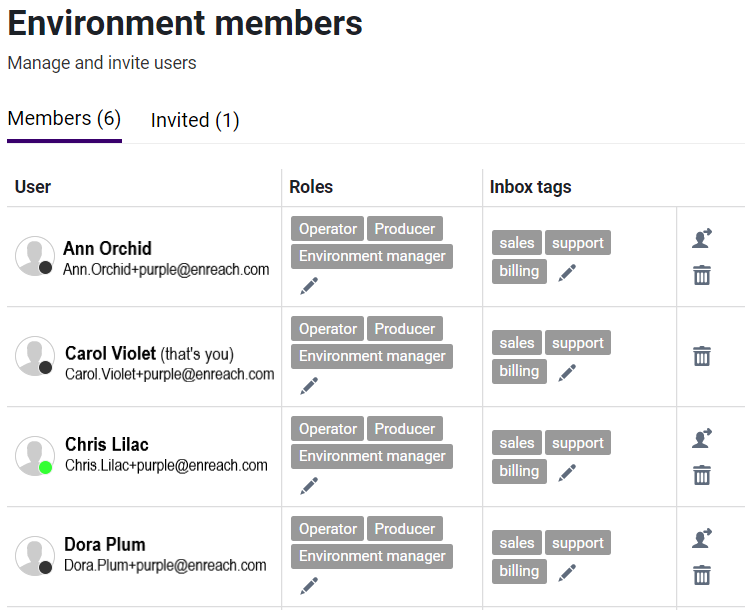This screenshot has height=610, width=752.
Task: Delete Carol Violet with the trash icon
Action: pos(702,356)
